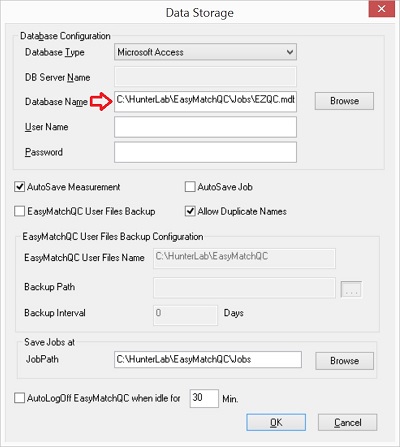
Task: Browse for the JobPath folder
Action: (344, 361)
